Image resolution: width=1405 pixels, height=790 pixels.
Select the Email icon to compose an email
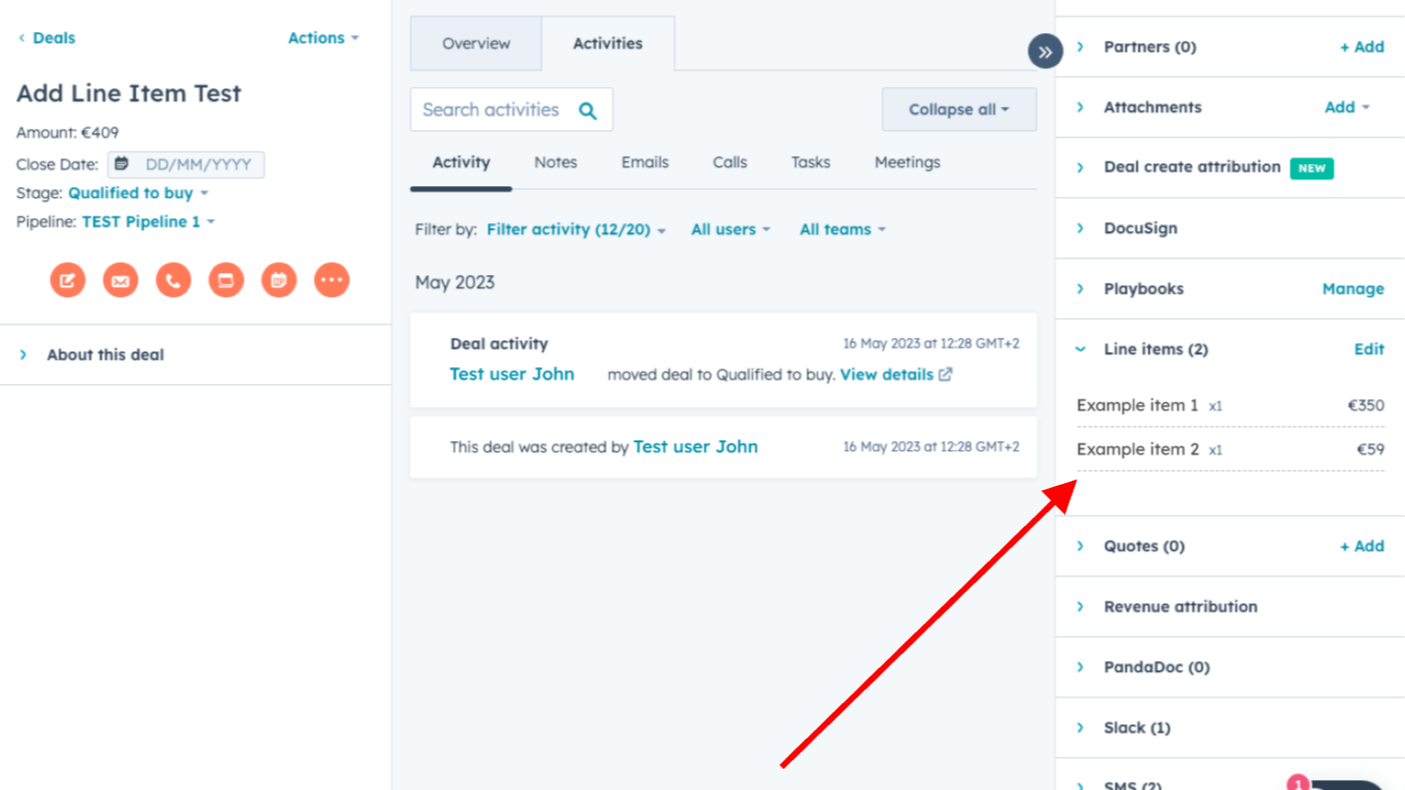point(120,280)
